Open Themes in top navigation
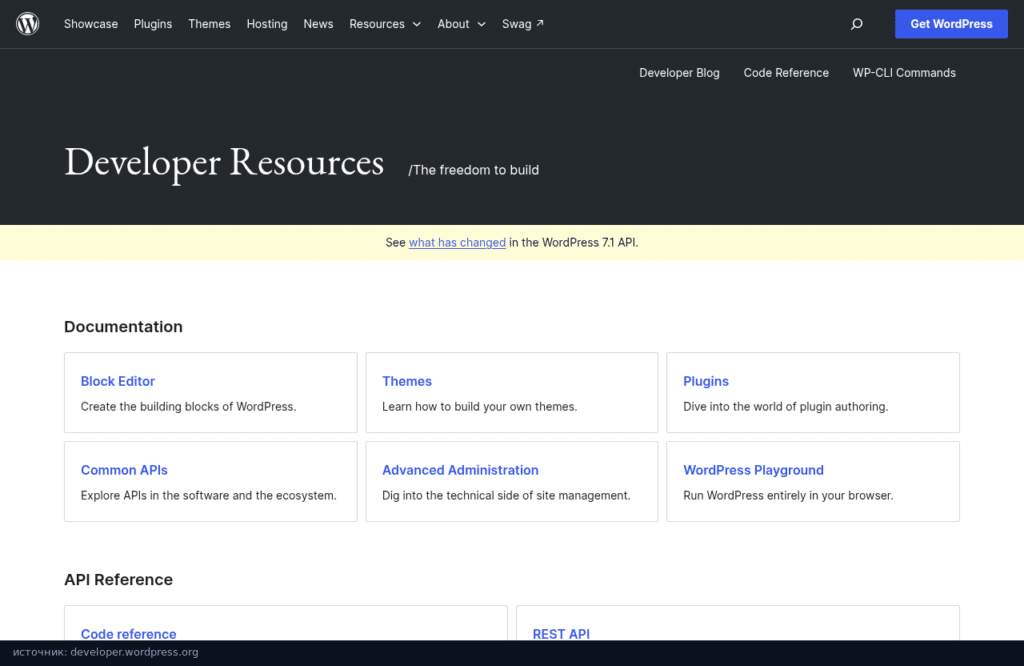This screenshot has width=1024, height=666. (209, 24)
